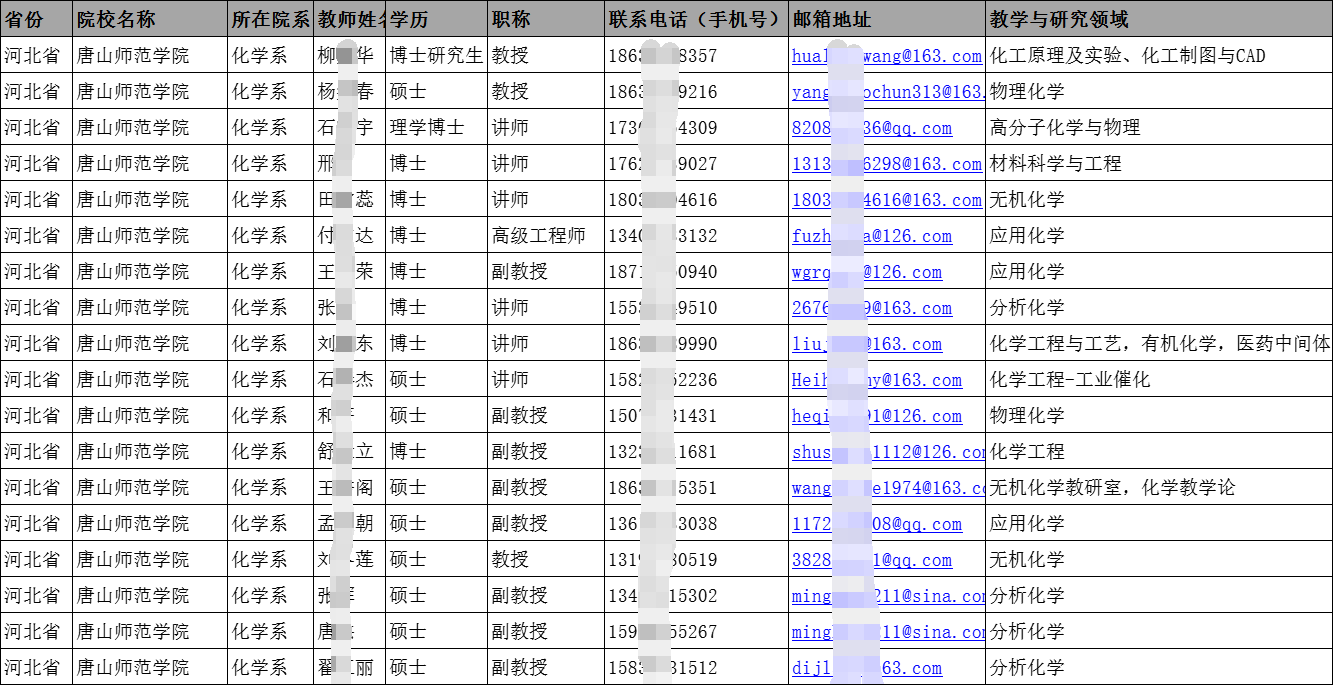Open the hual...wang@163.com email link
The width and height of the screenshot is (1333, 685).
(x=885, y=56)
